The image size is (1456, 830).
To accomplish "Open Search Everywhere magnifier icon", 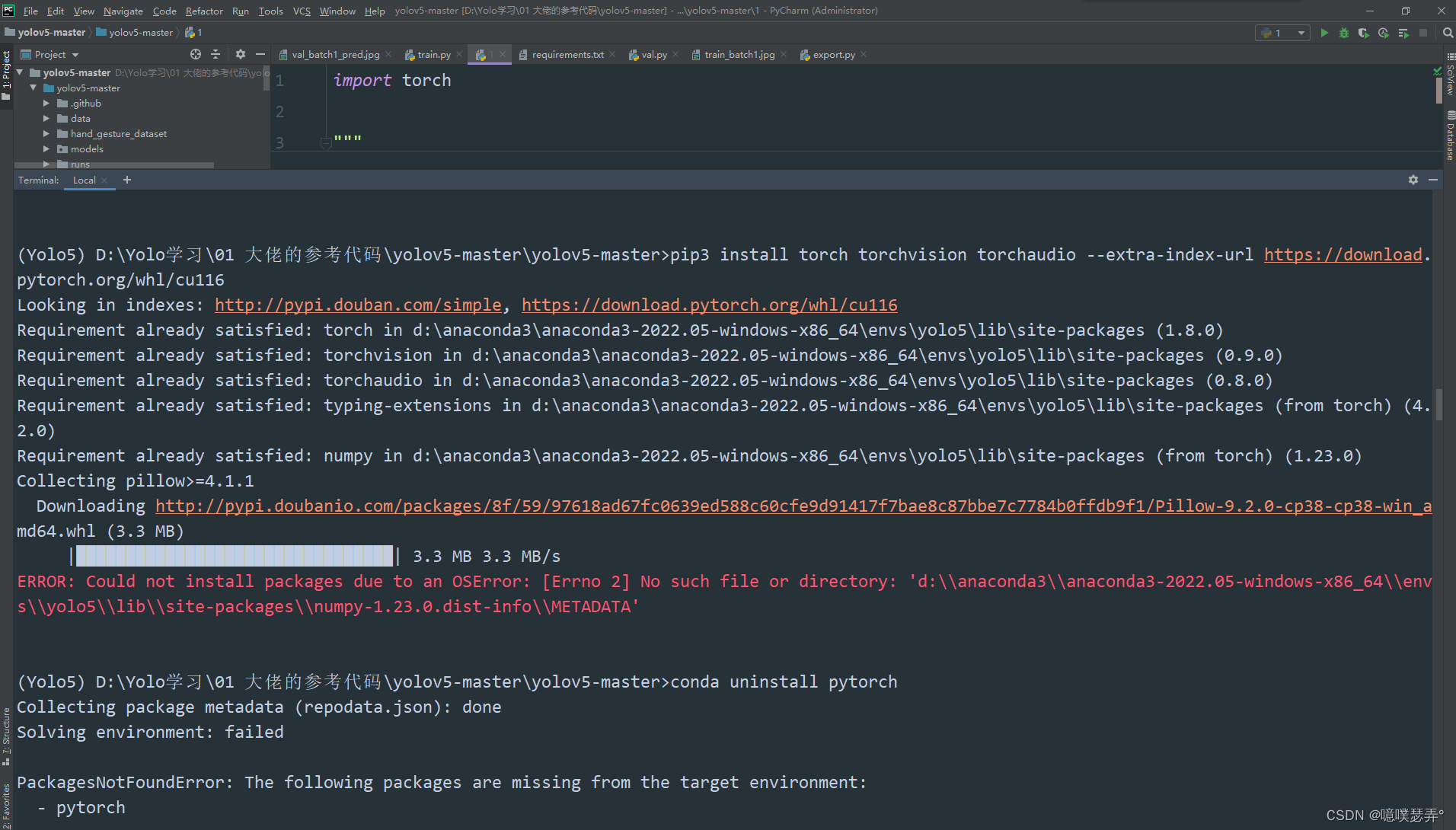I will (x=1448, y=33).
